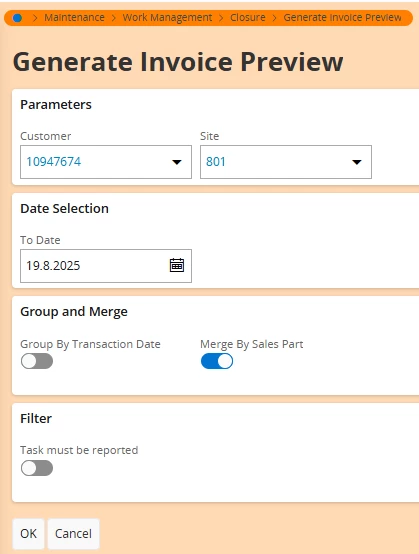
Task: Select the Customer value 10947674 field
Action: (106, 162)
